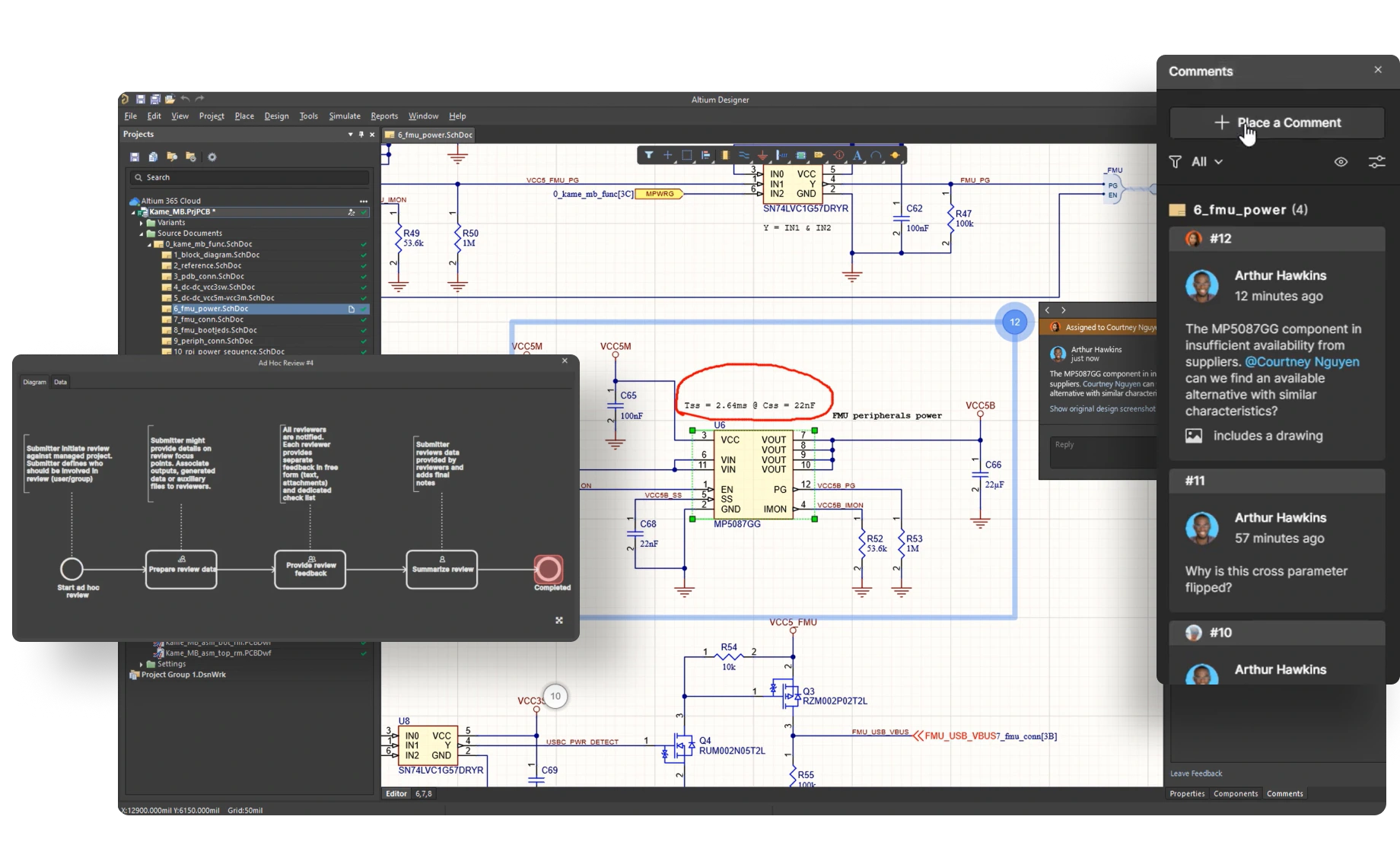Click Show original design screenshot link
The image size is (1400, 864).
point(1102,408)
